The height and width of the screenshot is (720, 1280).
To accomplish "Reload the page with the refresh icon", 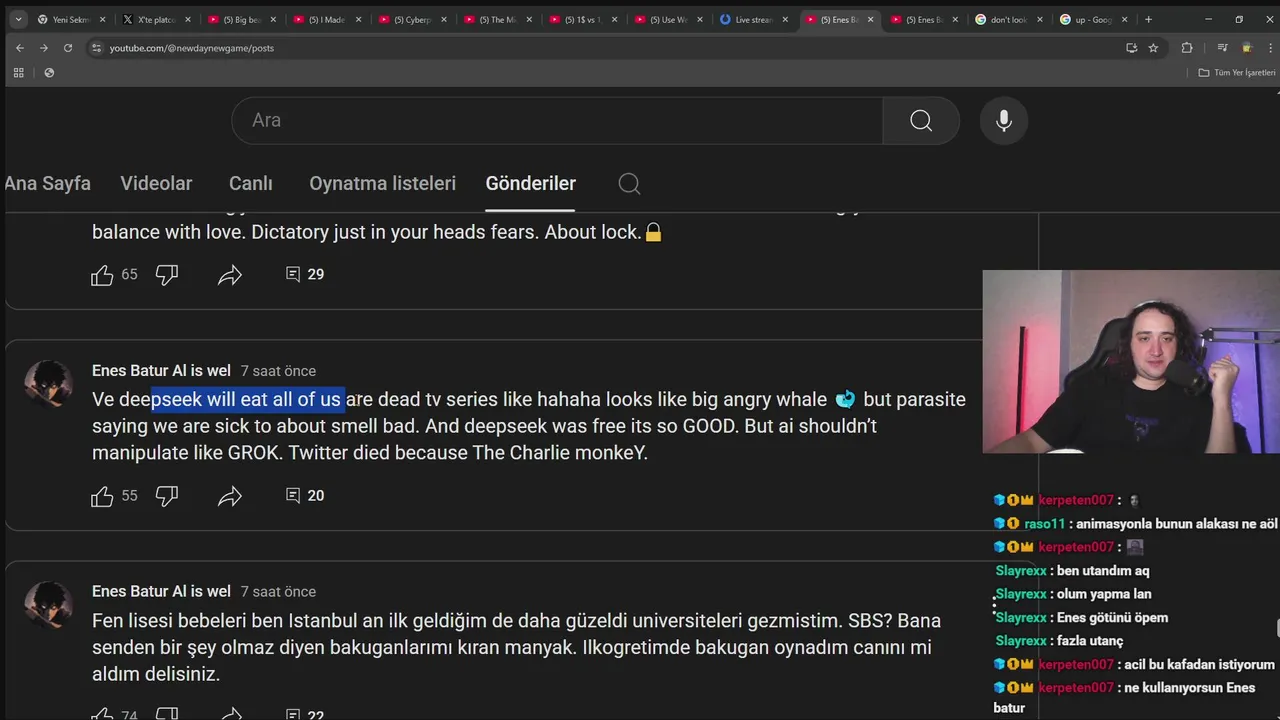I will point(68,48).
